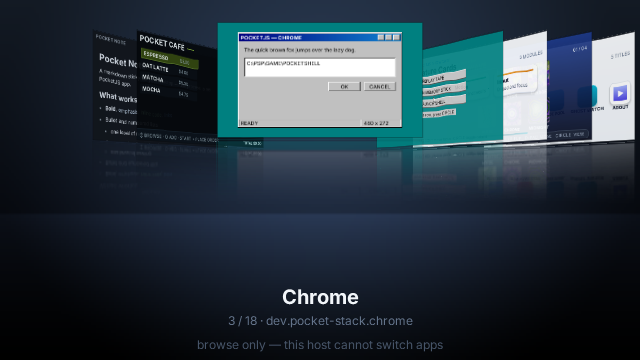Click READY in the dialog status bar
This screenshot has height=360, width=640.
click(249, 123)
